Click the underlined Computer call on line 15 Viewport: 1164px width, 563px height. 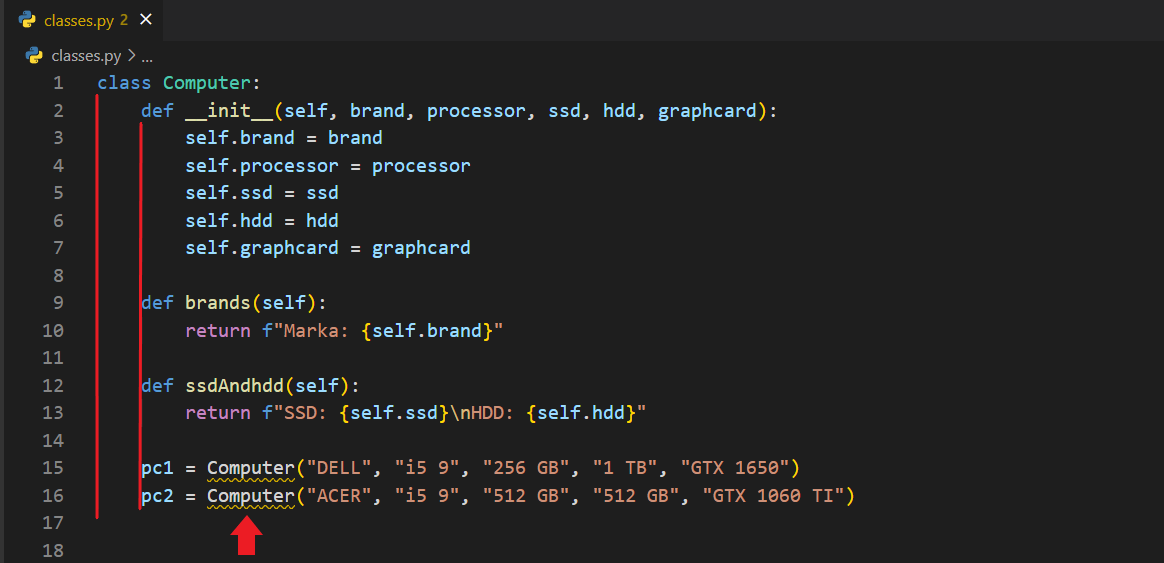pos(251,468)
